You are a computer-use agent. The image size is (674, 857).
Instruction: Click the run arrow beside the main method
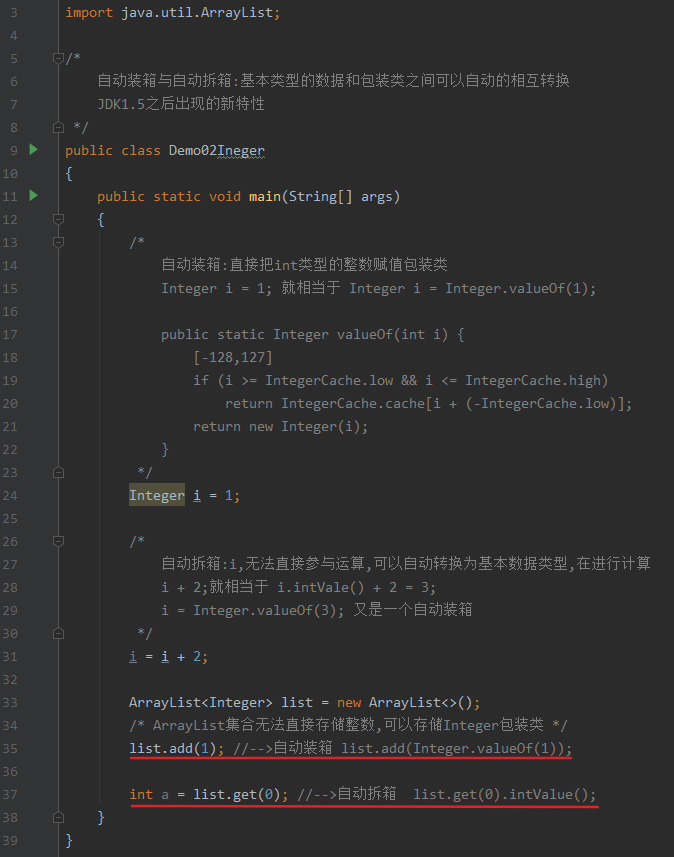pyautogui.click(x=33, y=196)
